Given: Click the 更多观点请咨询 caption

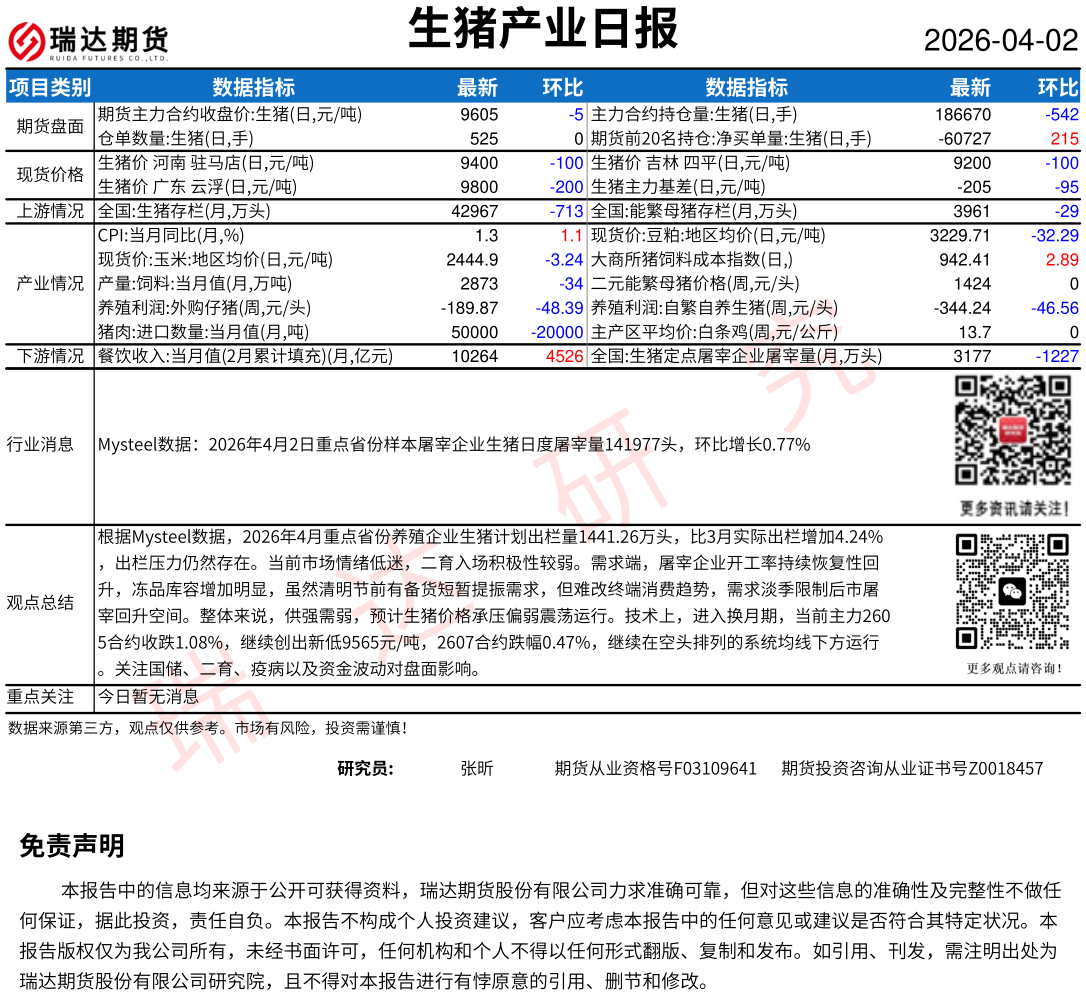Looking at the screenshot, I should click(1012, 668).
